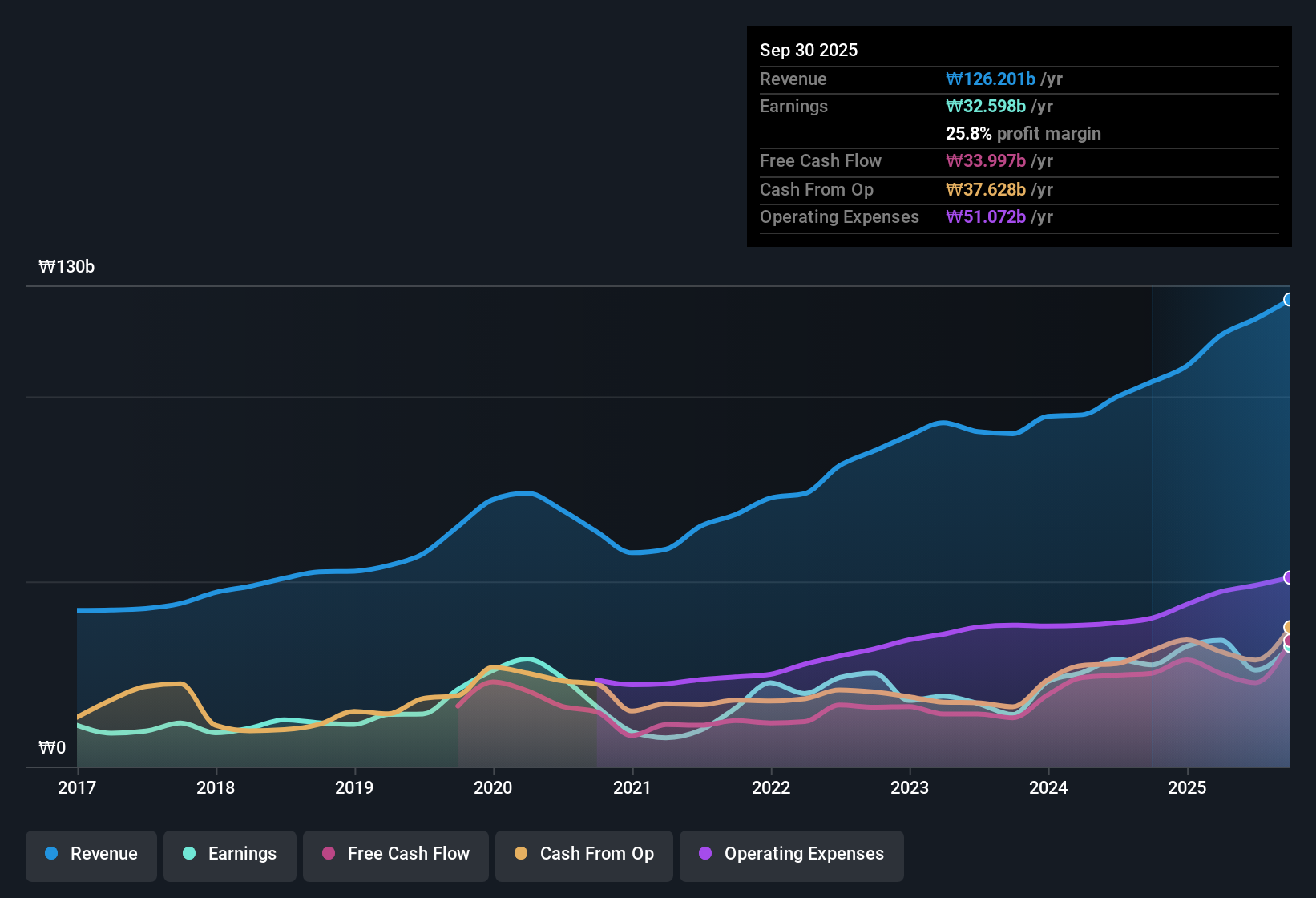Select the 25.8% profit margin text
This screenshot has width=1316, height=898.
click(1023, 134)
